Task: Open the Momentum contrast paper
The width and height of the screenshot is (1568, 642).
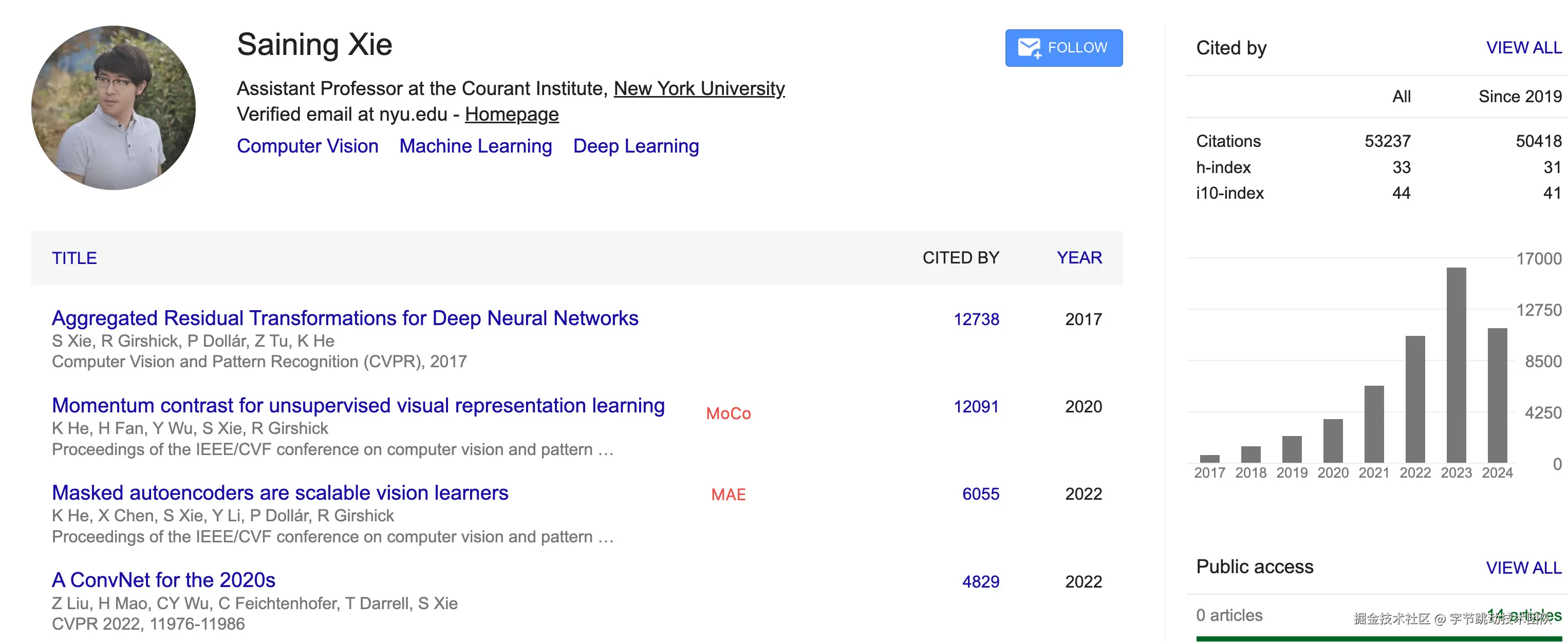Action: [358, 405]
